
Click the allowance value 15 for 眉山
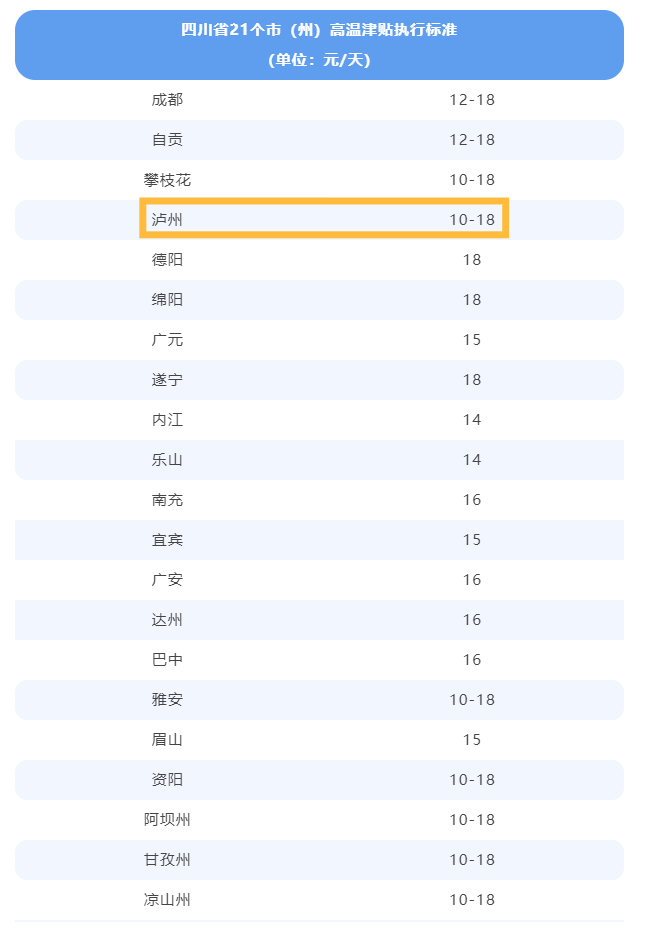coord(472,740)
